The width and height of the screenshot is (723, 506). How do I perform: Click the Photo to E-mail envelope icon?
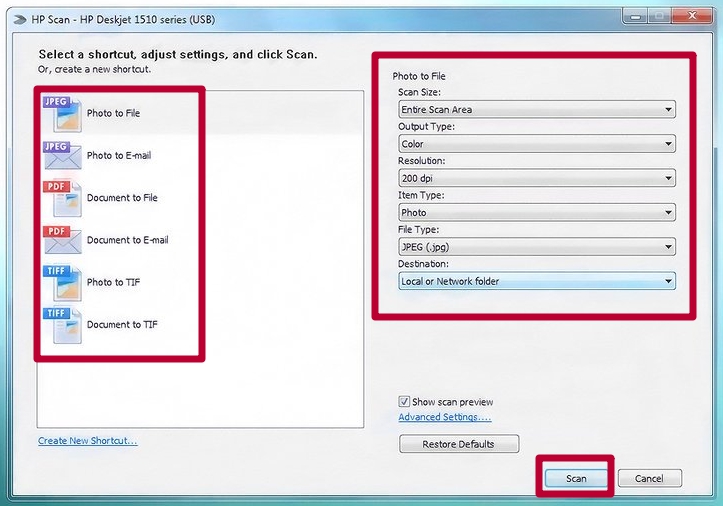click(x=63, y=156)
